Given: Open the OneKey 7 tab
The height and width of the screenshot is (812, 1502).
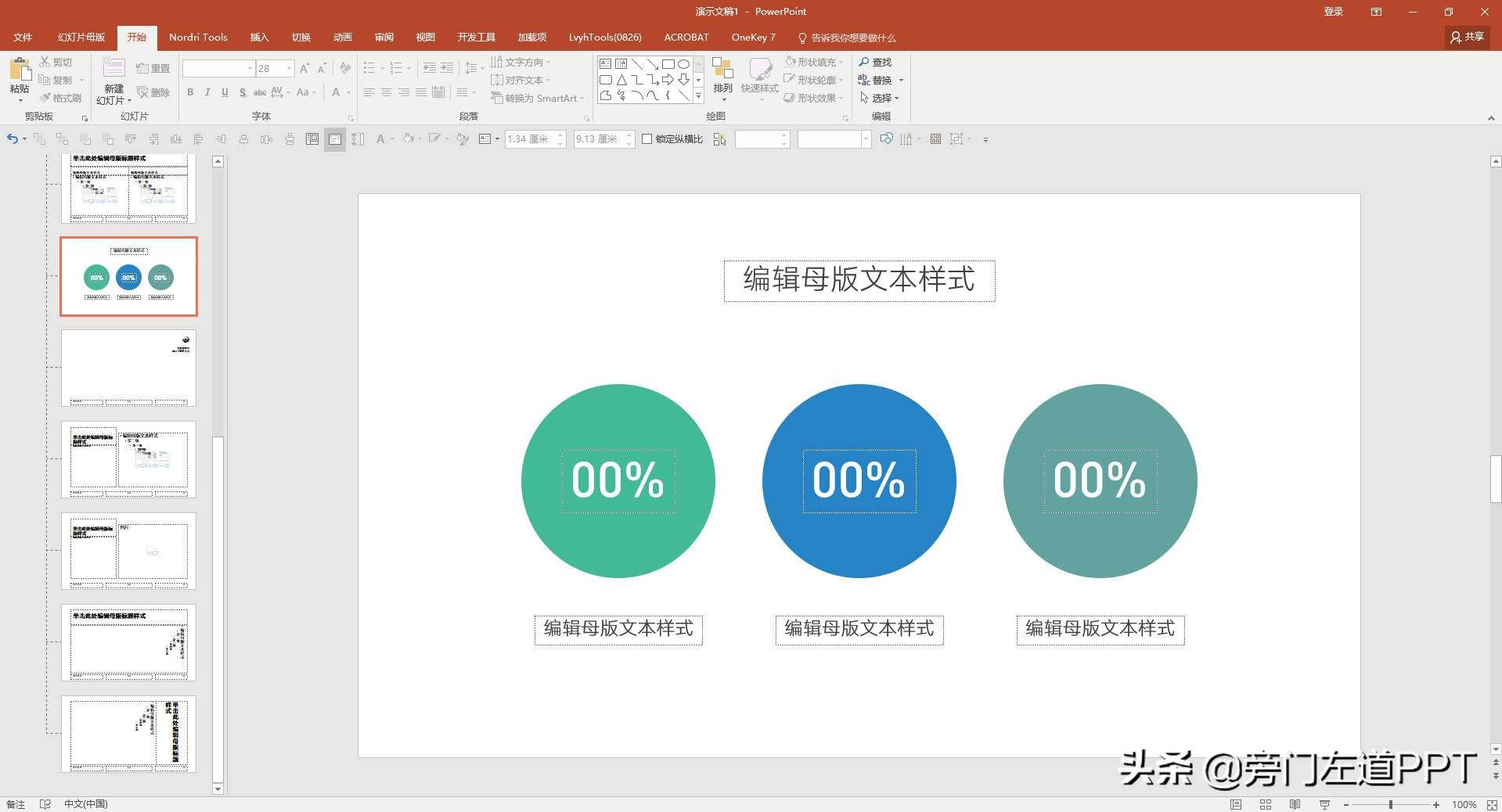Looking at the screenshot, I should pyautogui.click(x=753, y=38).
